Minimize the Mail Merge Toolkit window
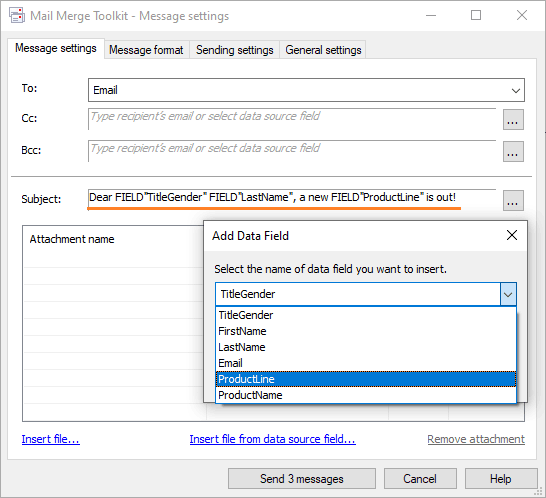This screenshot has height=498, width=546. pos(431,15)
